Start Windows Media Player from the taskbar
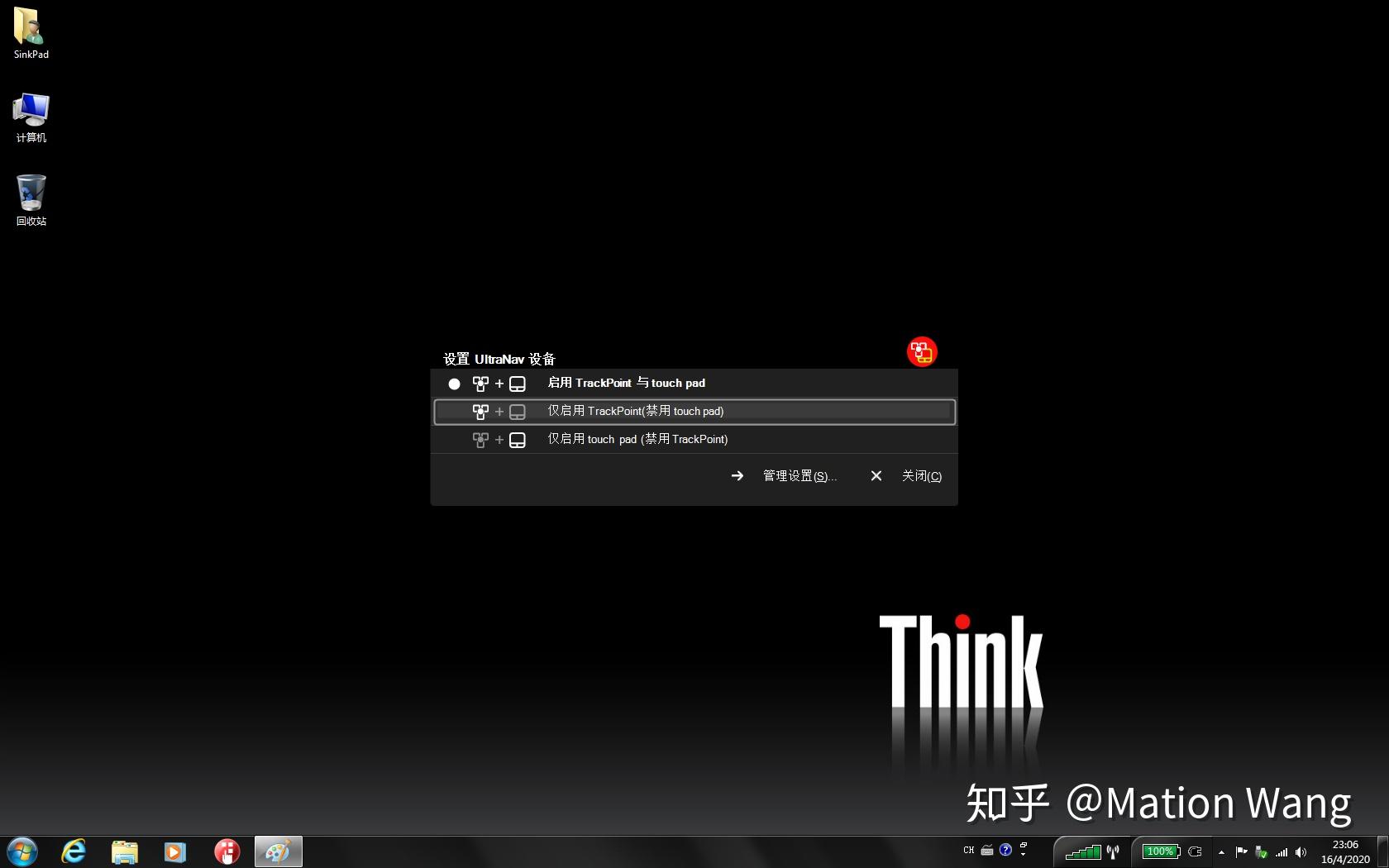The height and width of the screenshot is (868, 1389). (x=174, y=851)
